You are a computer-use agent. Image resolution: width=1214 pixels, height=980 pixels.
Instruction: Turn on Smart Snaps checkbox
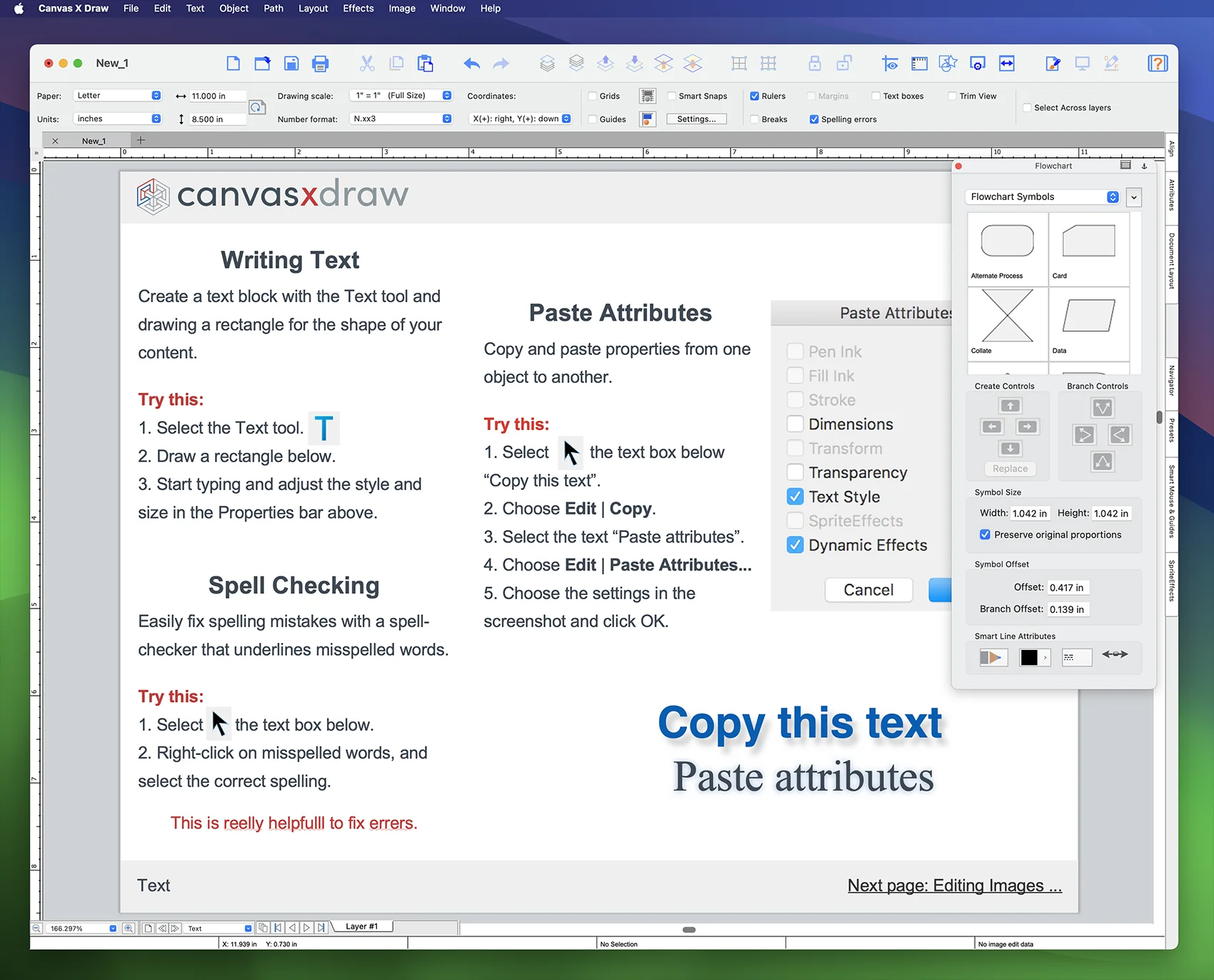tap(671, 96)
